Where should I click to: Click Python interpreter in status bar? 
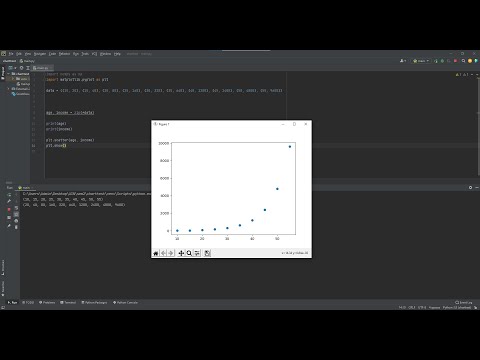[457, 307]
